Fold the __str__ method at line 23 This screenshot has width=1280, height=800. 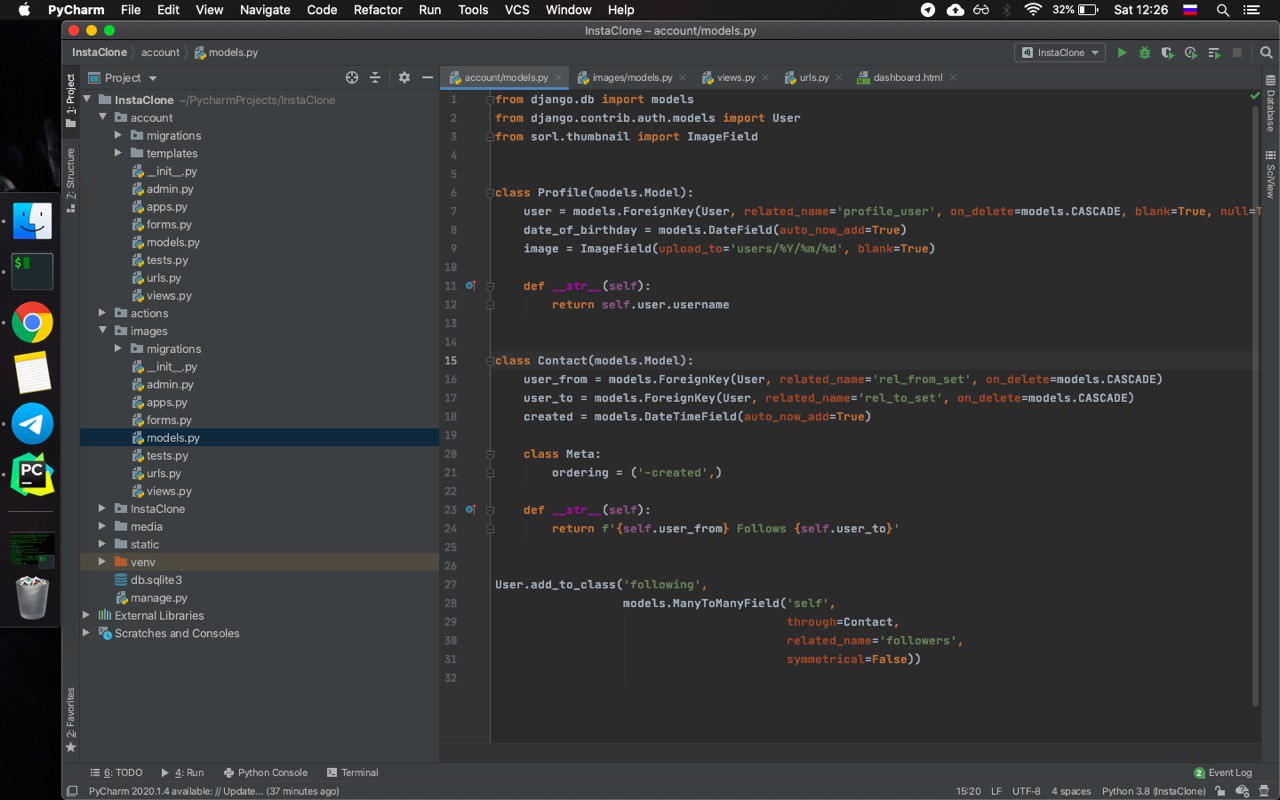click(490, 510)
